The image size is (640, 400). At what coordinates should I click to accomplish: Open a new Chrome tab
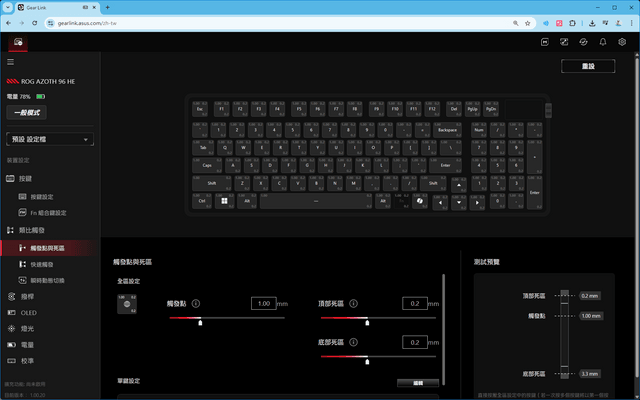click(107, 7)
